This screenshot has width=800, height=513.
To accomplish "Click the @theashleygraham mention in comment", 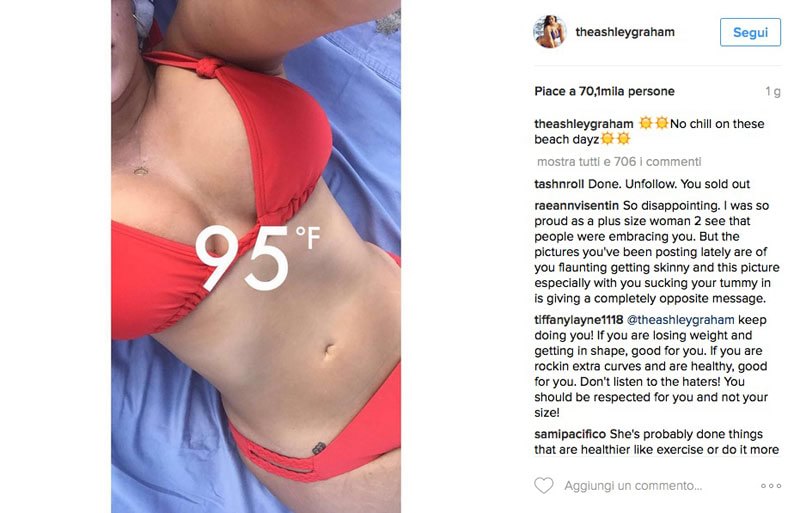I will coord(680,320).
